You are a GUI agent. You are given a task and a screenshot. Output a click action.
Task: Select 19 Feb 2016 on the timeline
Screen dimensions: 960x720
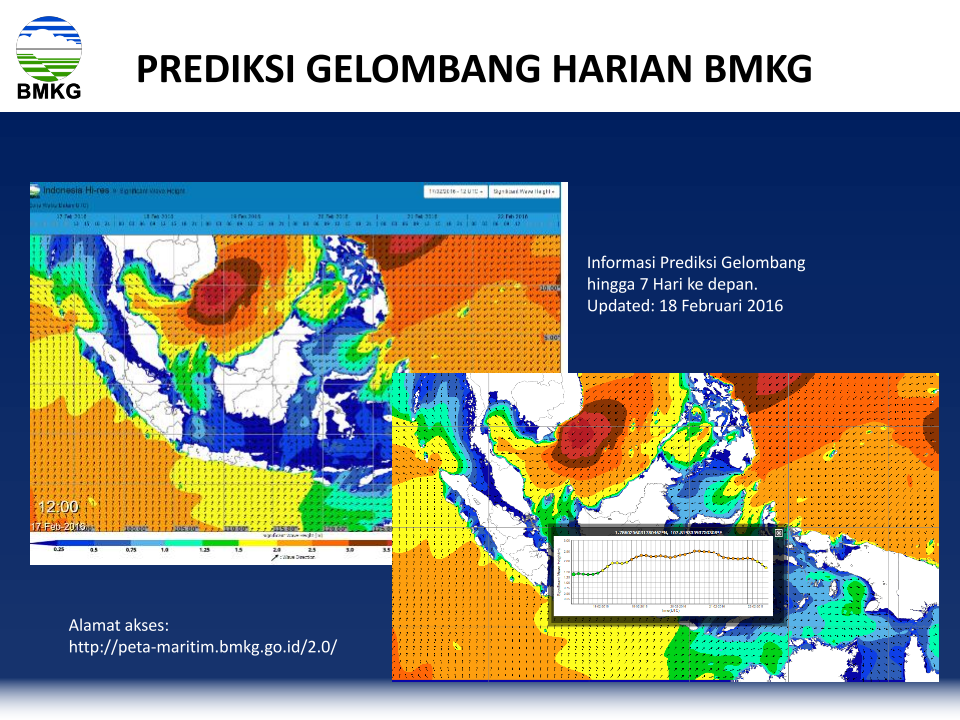tap(246, 217)
